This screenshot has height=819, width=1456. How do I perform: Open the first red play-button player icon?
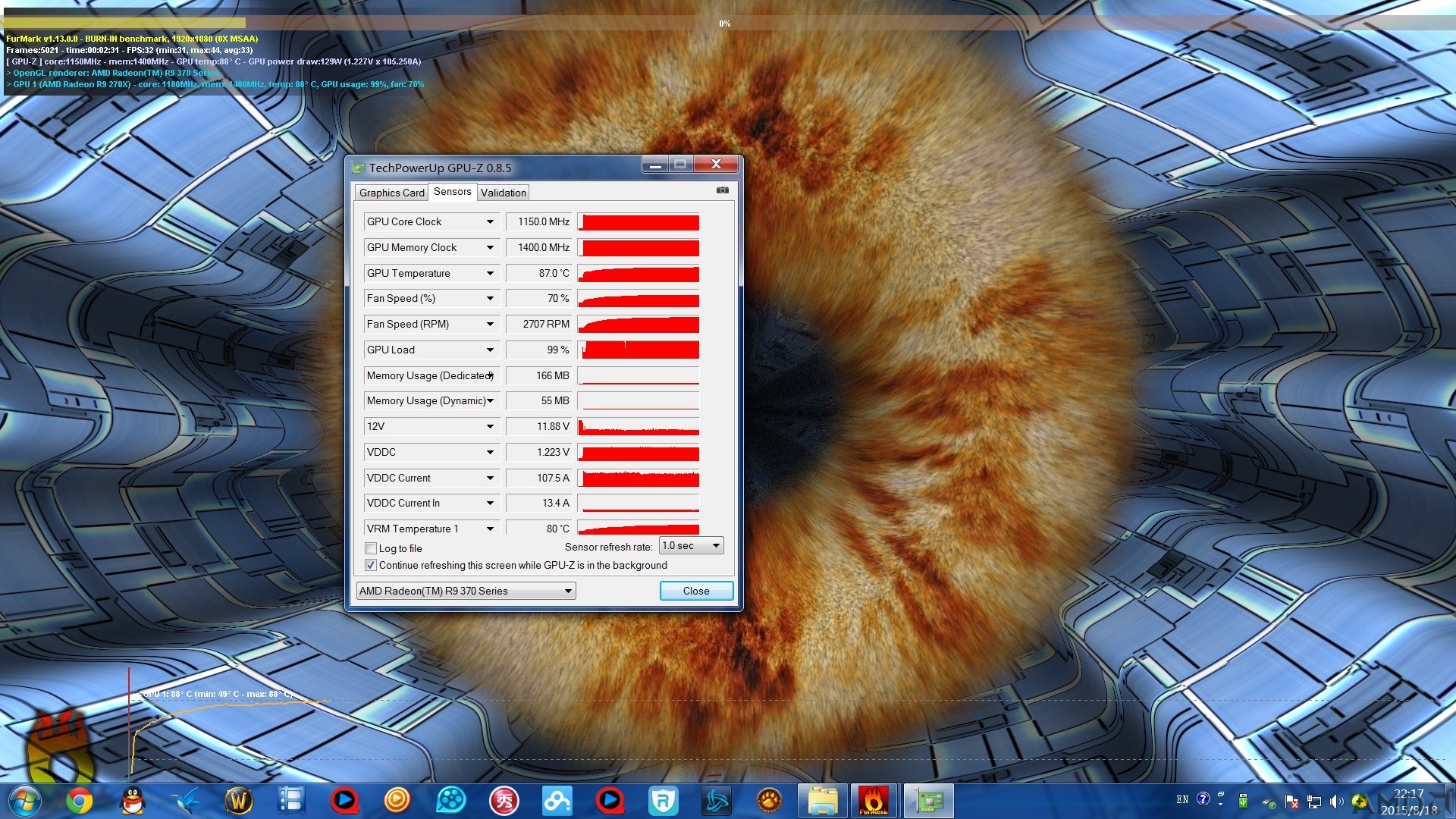344,801
